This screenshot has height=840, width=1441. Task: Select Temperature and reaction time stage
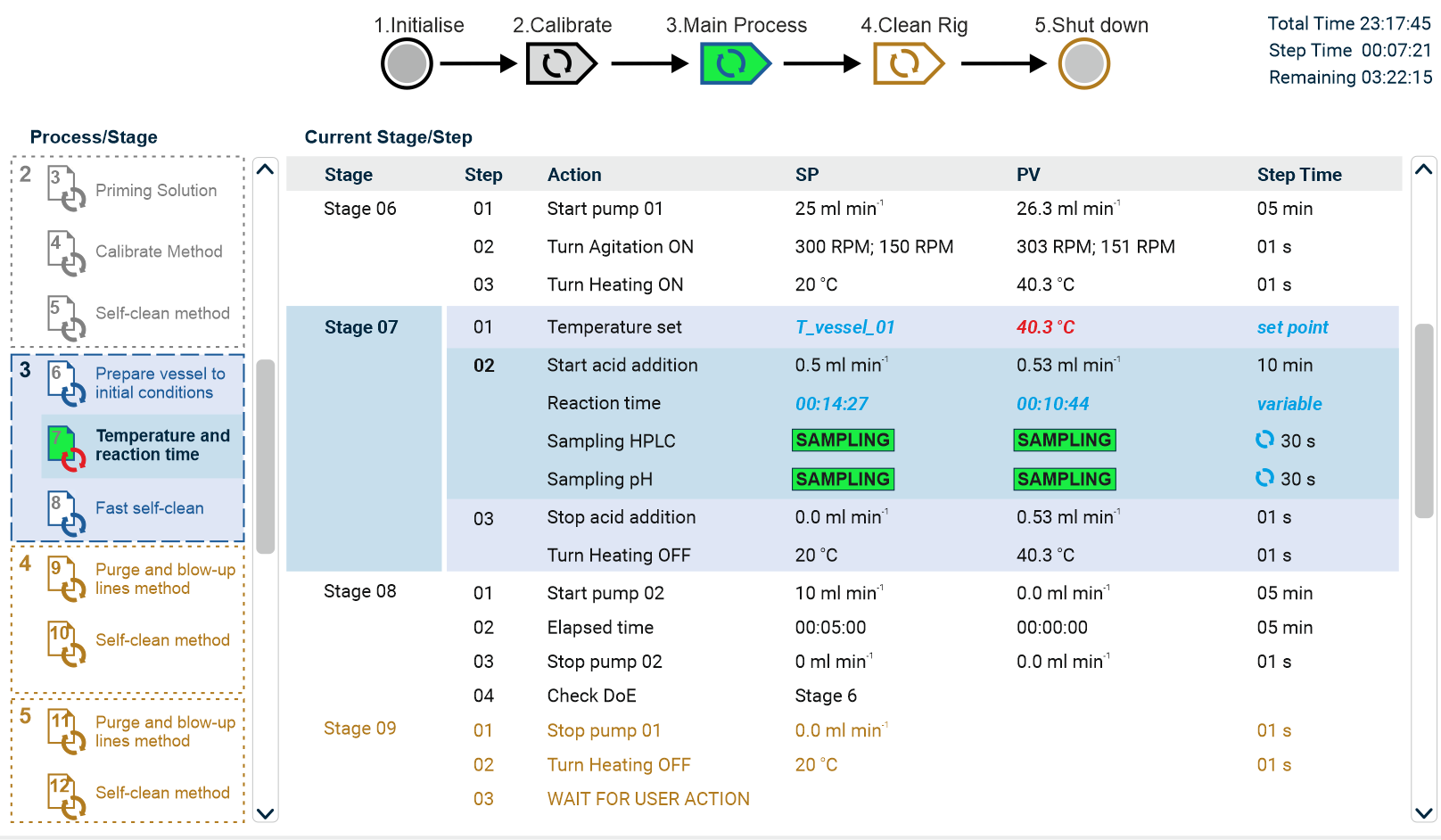click(x=162, y=445)
